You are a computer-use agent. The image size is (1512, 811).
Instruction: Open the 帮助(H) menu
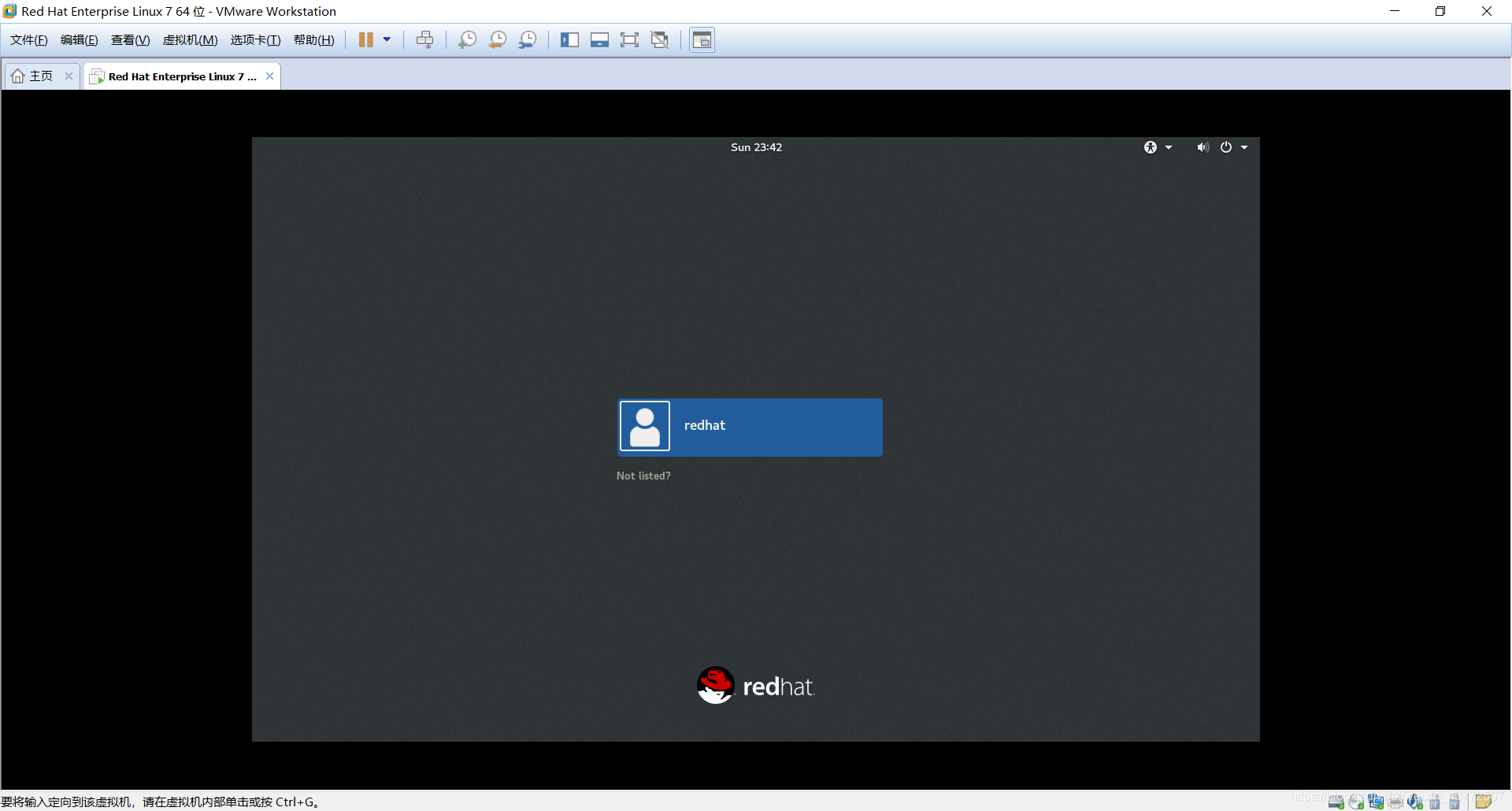pyautogui.click(x=314, y=40)
